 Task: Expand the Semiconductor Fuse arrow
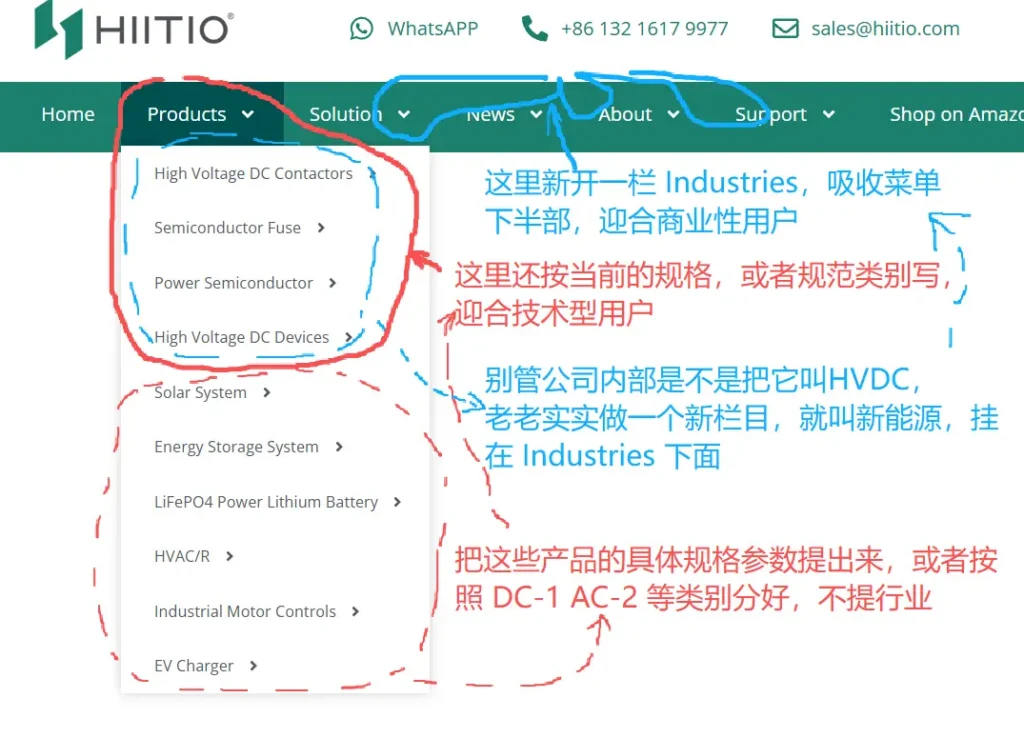(321, 228)
